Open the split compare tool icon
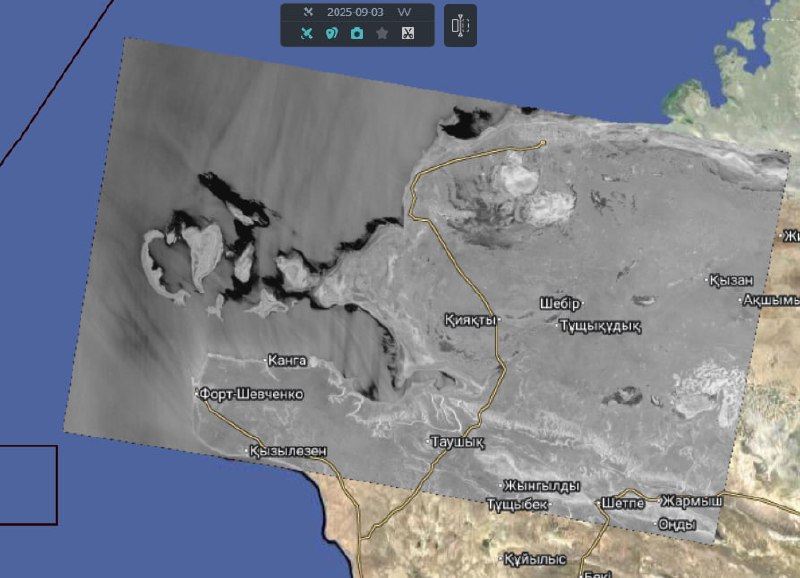This screenshot has height=578, width=800. [x=460, y=25]
